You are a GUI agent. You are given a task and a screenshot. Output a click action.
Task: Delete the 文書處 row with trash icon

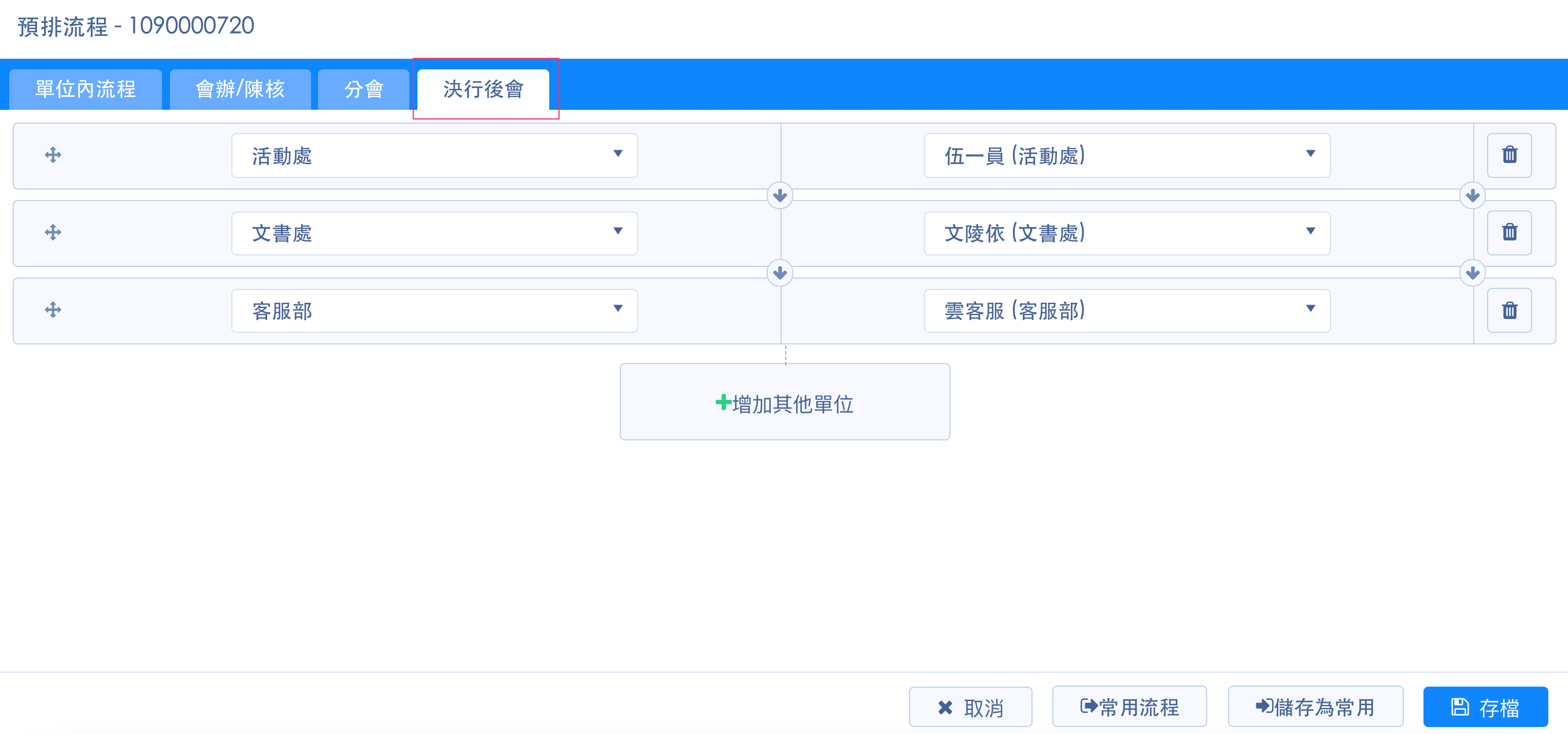point(1508,232)
